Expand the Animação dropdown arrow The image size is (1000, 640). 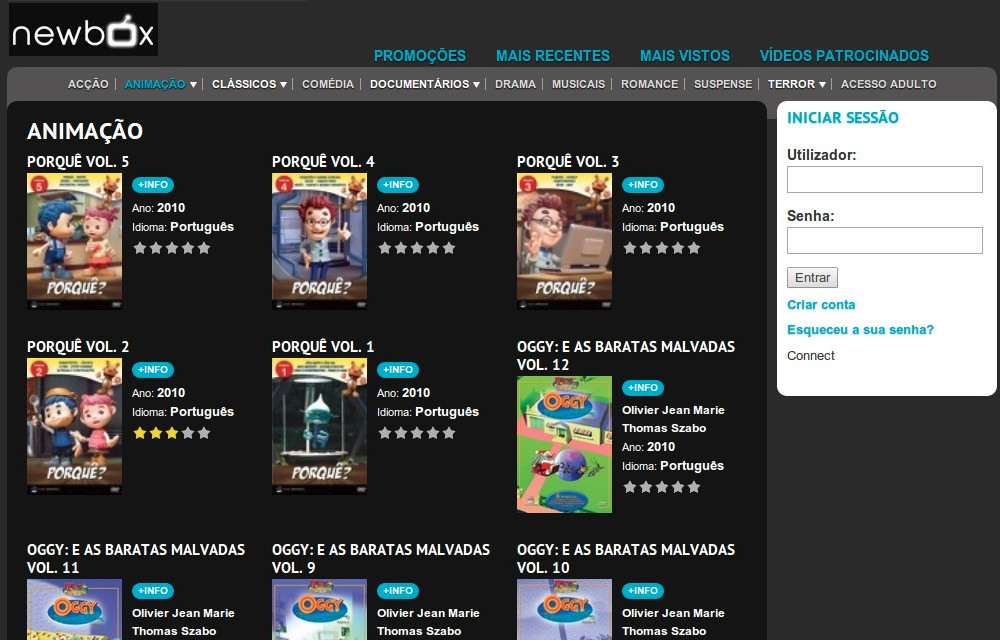pyautogui.click(x=193, y=85)
